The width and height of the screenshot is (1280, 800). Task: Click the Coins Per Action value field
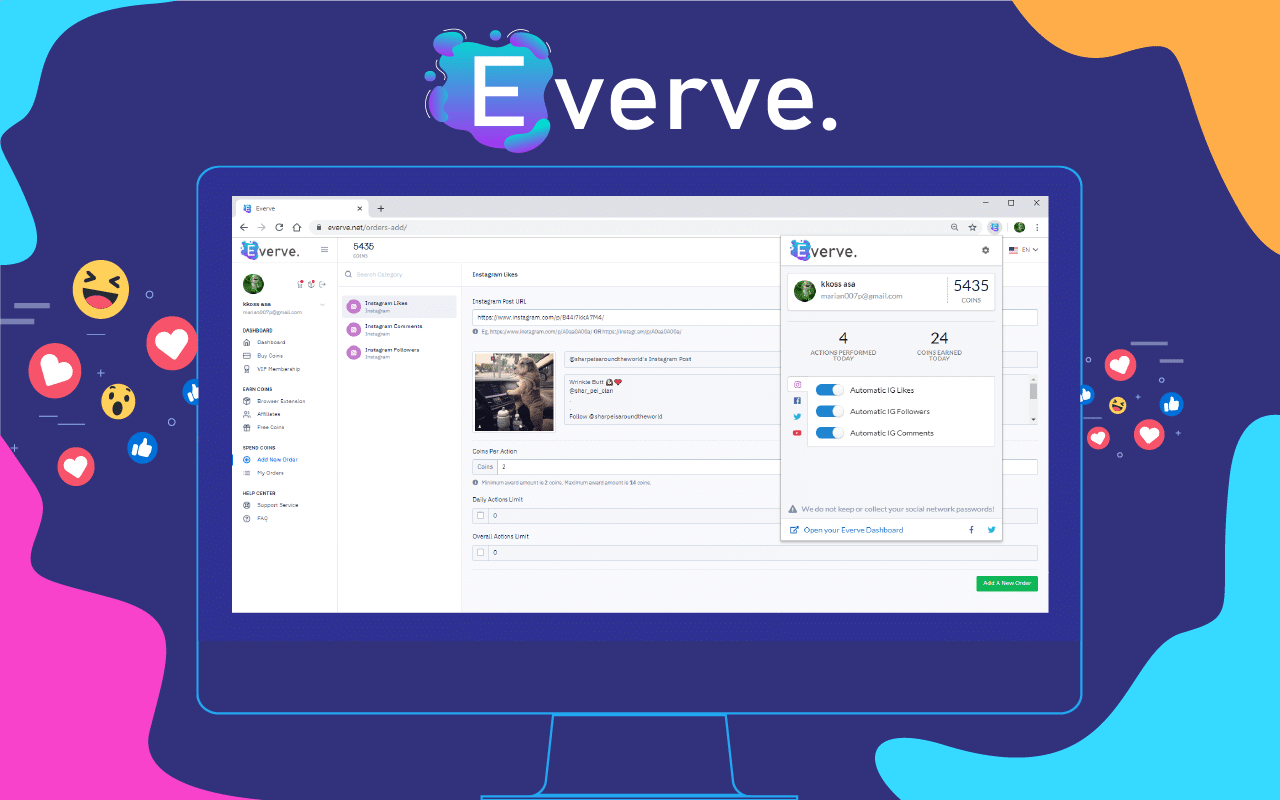click(x=767, y=467)
